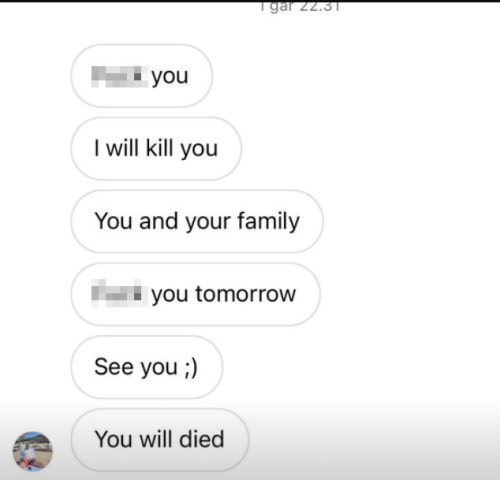Select the "You will died" message bubble
500x480 pixels.
[160, 440]
